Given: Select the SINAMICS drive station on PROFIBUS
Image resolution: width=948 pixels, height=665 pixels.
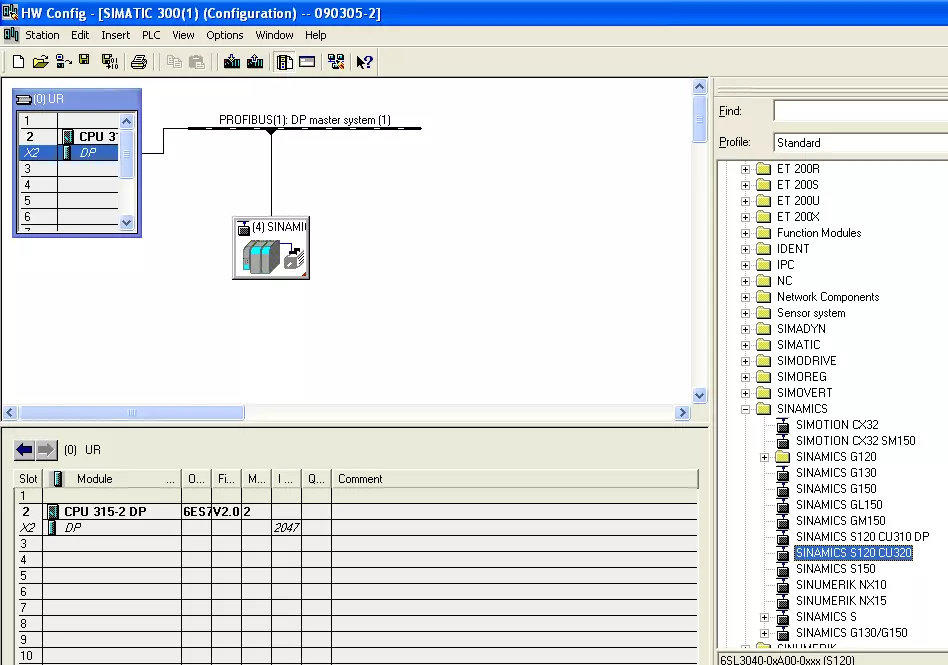Looking at the screenshot, I should pos(271,248).
